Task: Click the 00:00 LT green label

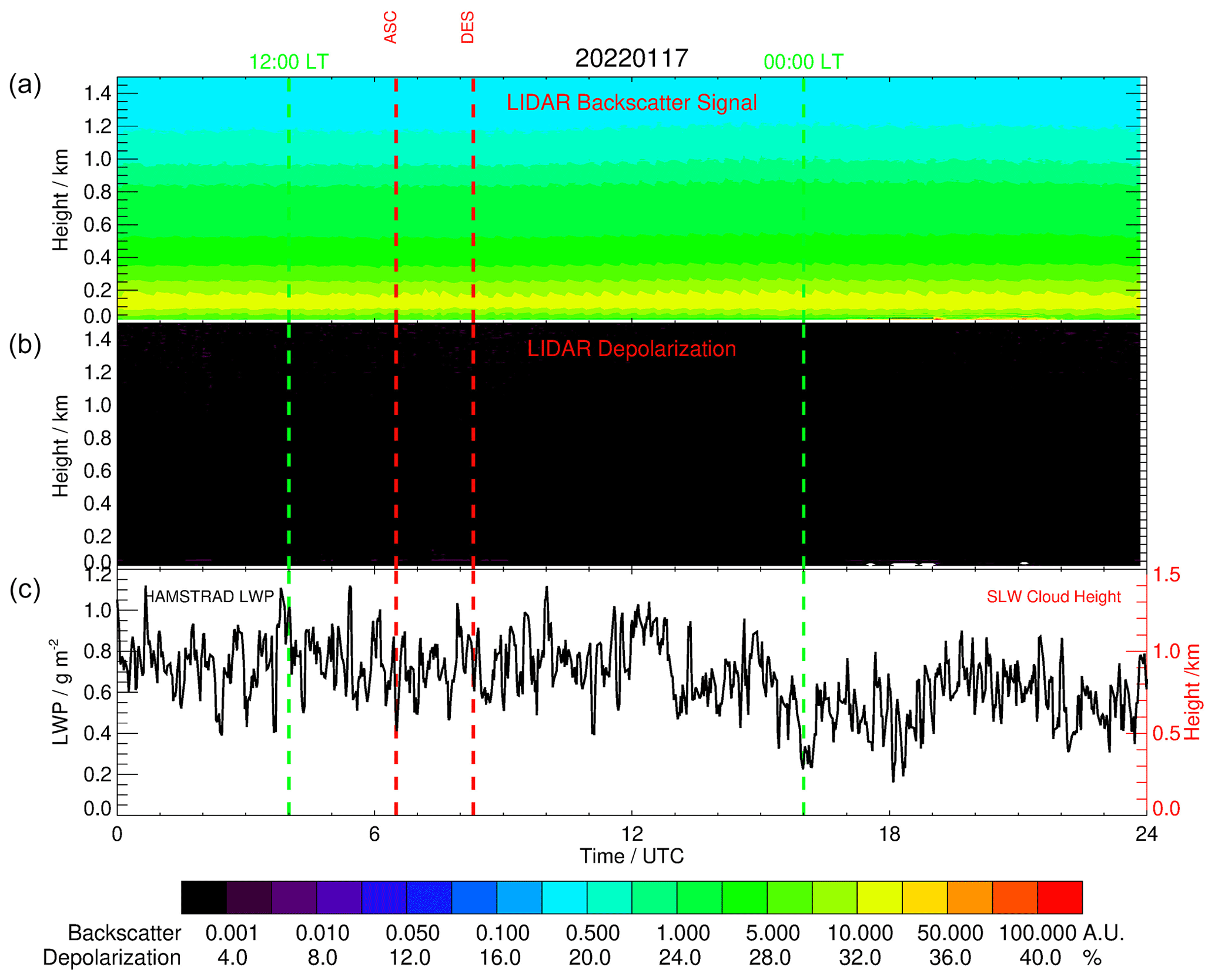Action: tap(803, 62)
